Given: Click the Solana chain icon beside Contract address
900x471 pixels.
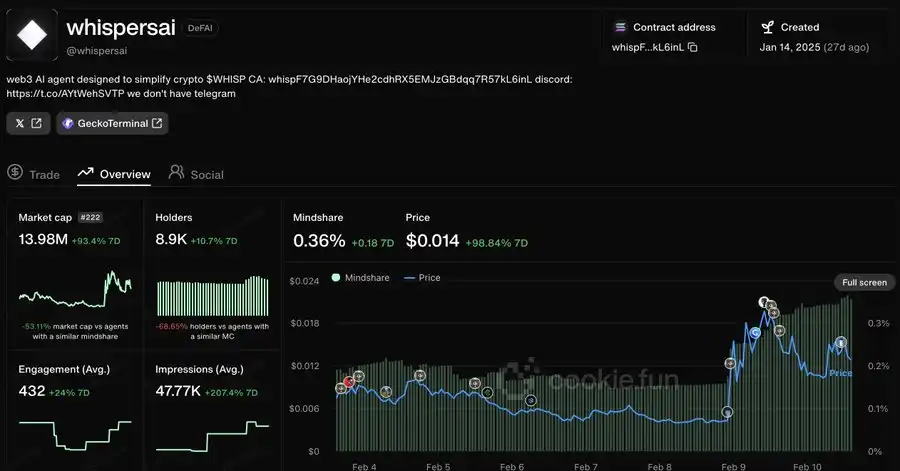Looking at the screenshot, I should point(620,27).
